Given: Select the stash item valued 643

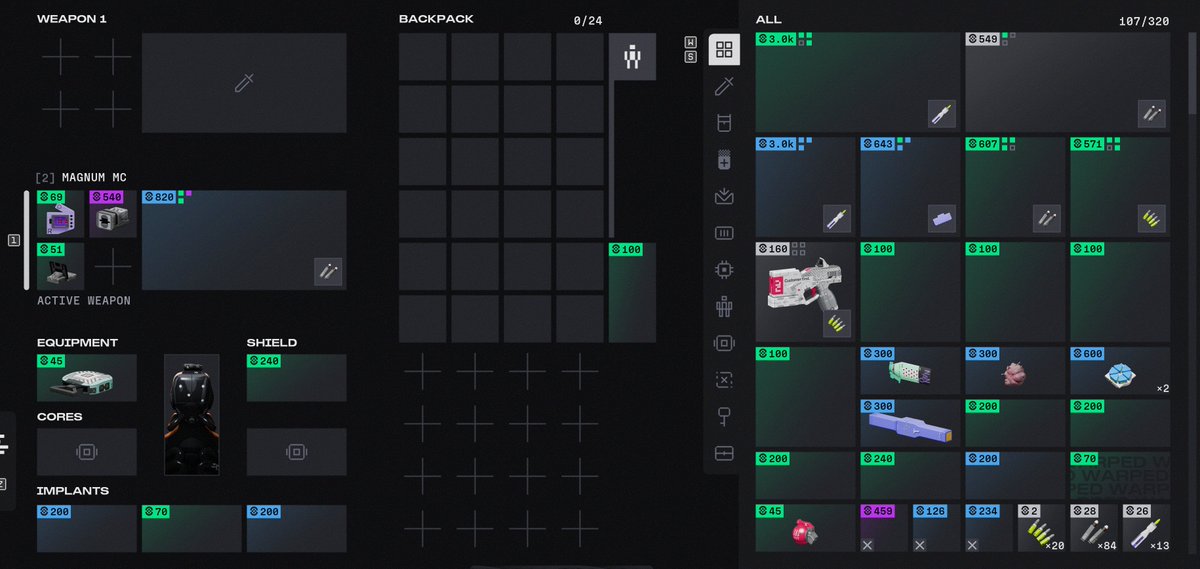Looking at the screenshot, I should (x=910, y=186).
